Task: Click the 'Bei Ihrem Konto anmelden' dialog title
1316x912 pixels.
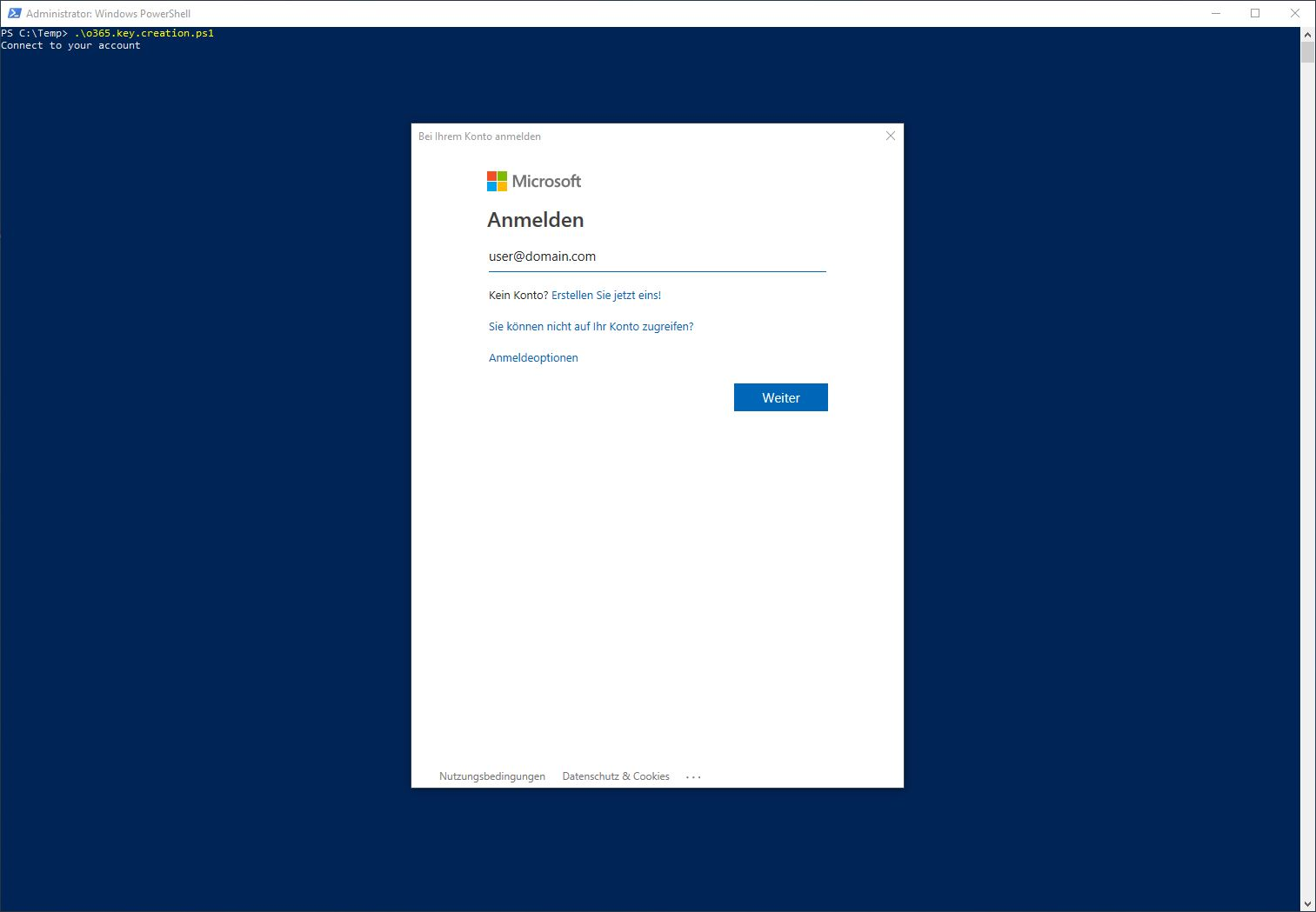Action: click(479, 136)
